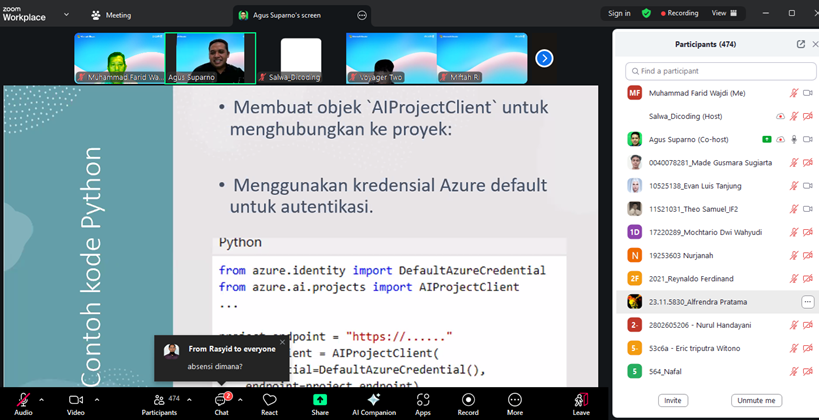
Task: Start video with the Video button
Action: click(x=76, y=404)
